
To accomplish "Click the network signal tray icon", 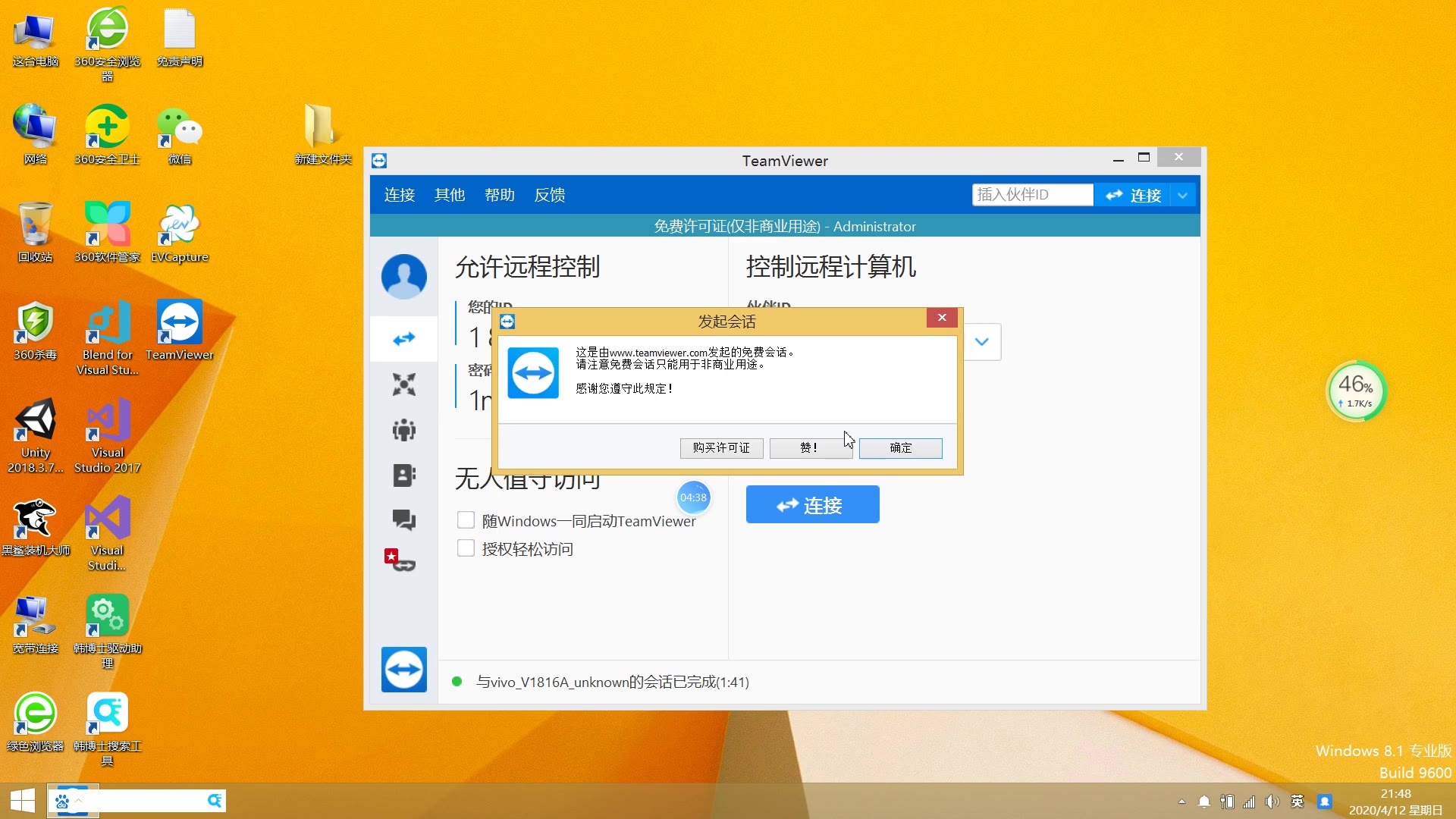I will coord(1249,802).
